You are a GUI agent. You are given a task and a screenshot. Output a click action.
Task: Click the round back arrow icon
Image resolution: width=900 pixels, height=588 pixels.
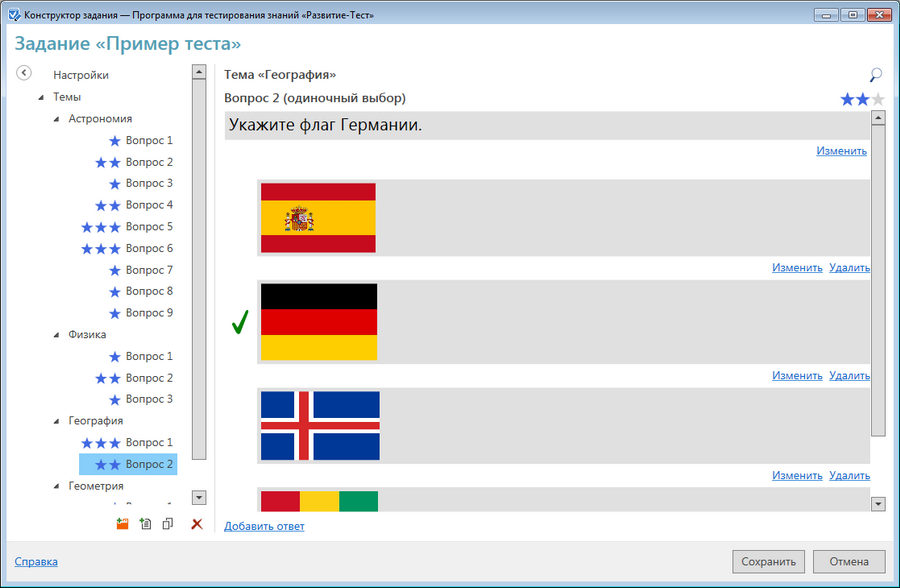[24, 73]
